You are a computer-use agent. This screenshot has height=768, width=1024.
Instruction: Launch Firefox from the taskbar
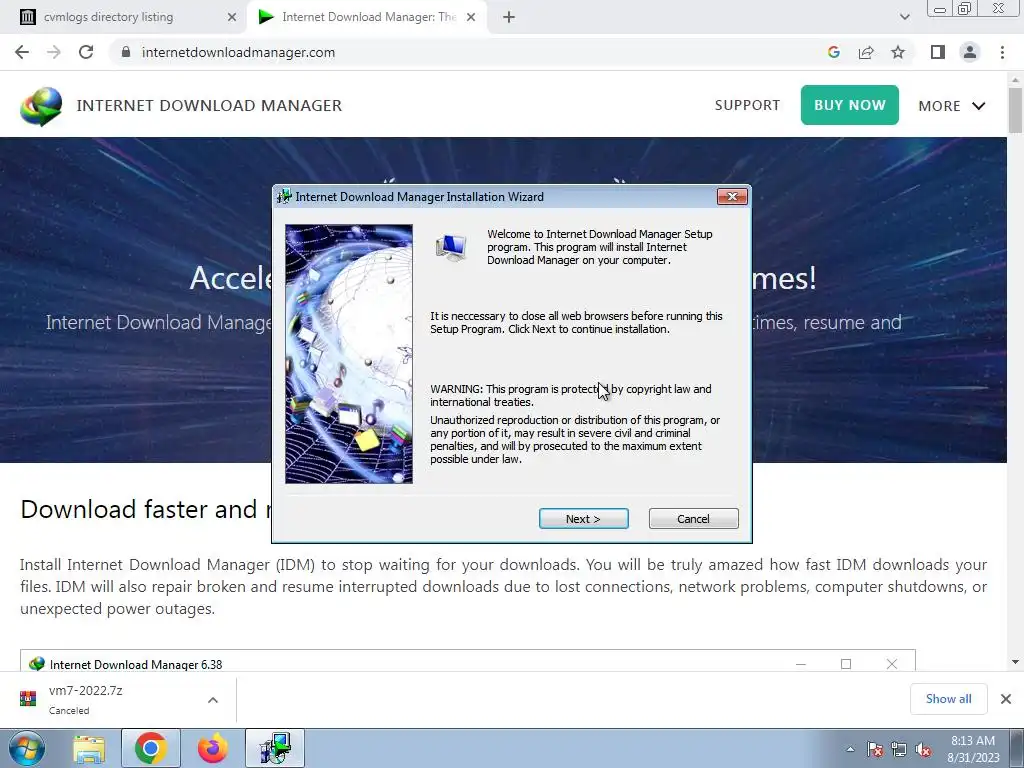point(212,748)
